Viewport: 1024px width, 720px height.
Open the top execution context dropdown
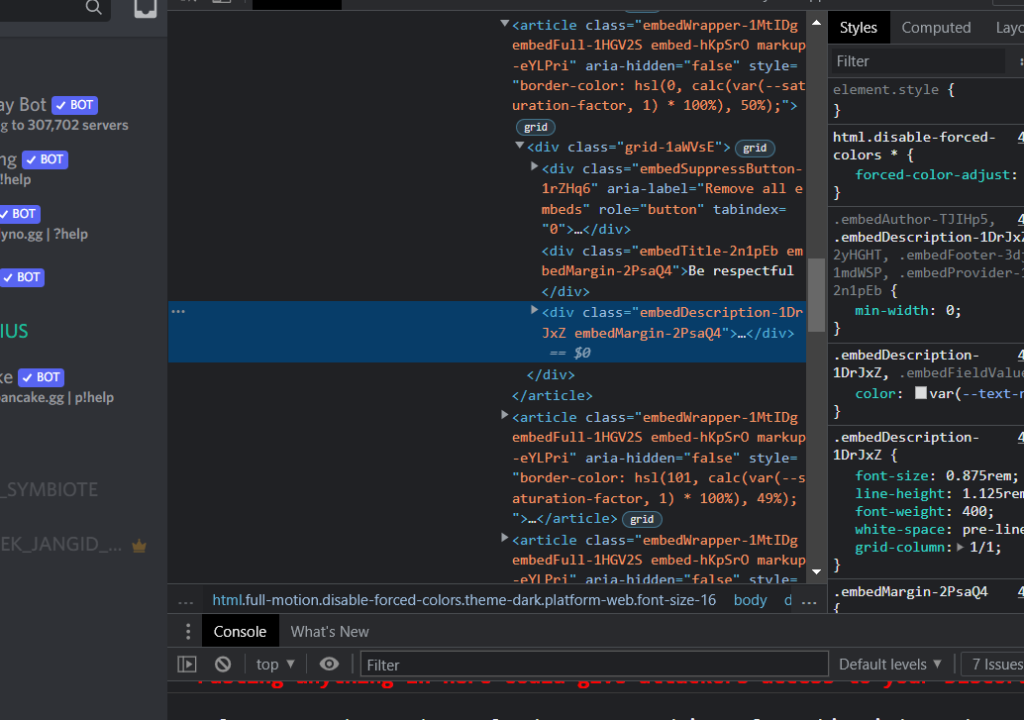(275, 664)
